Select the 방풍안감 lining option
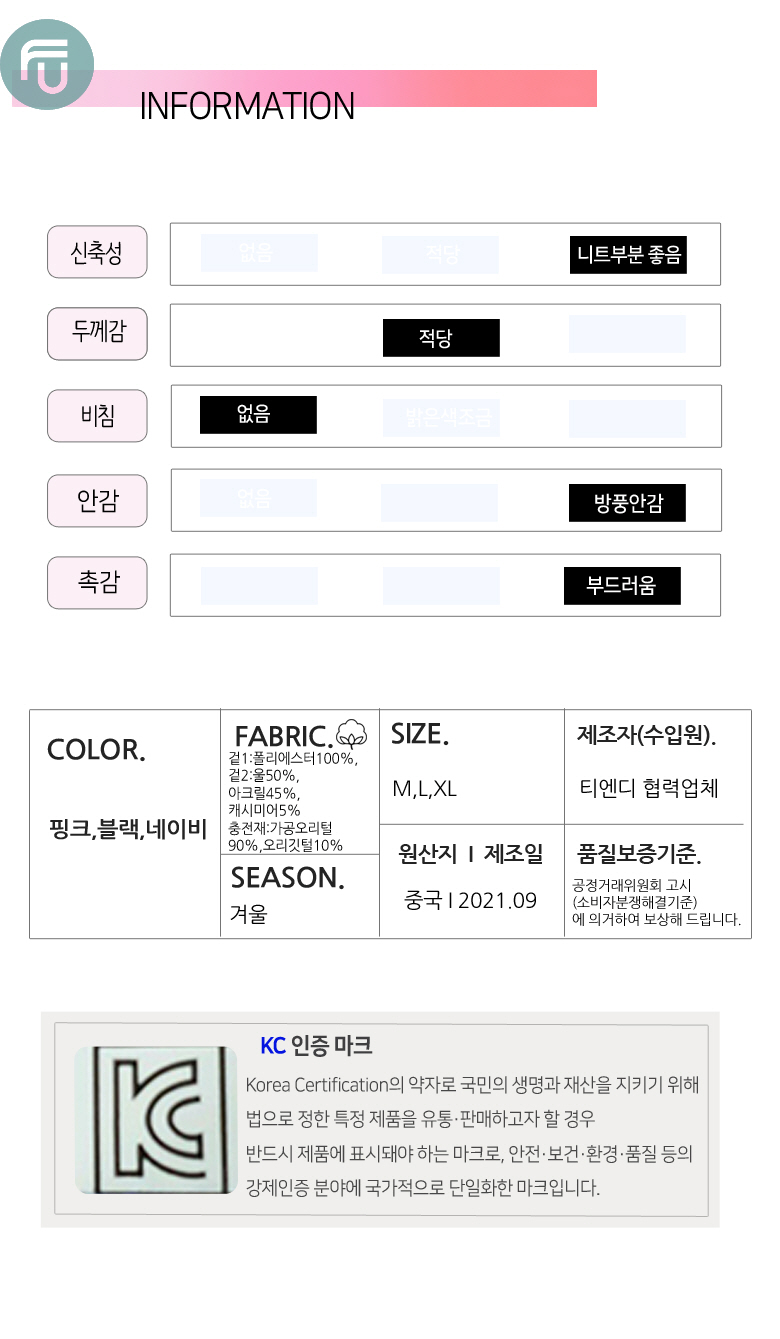The height and width of the screenshot is (1339, 780). [627, 503]
